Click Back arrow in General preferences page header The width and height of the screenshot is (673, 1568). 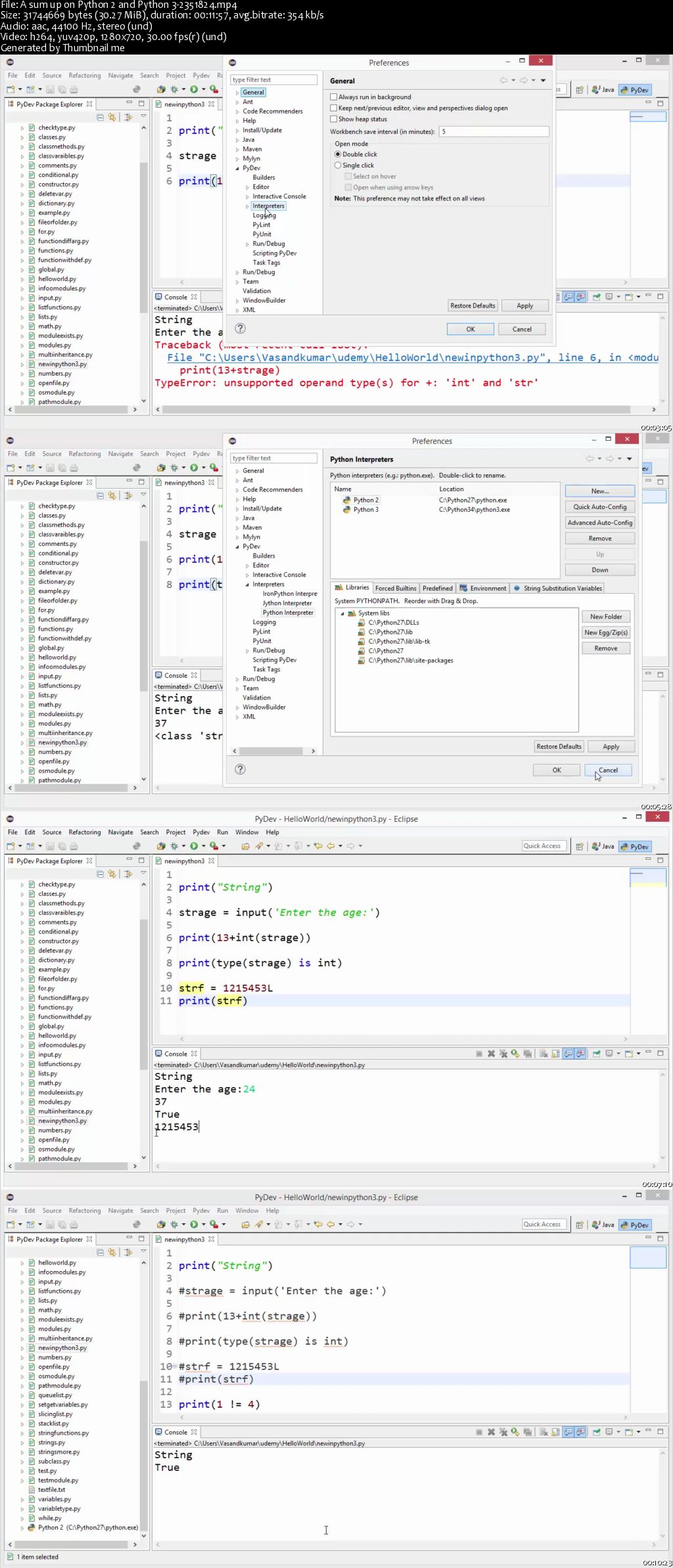tap(503, 80)
